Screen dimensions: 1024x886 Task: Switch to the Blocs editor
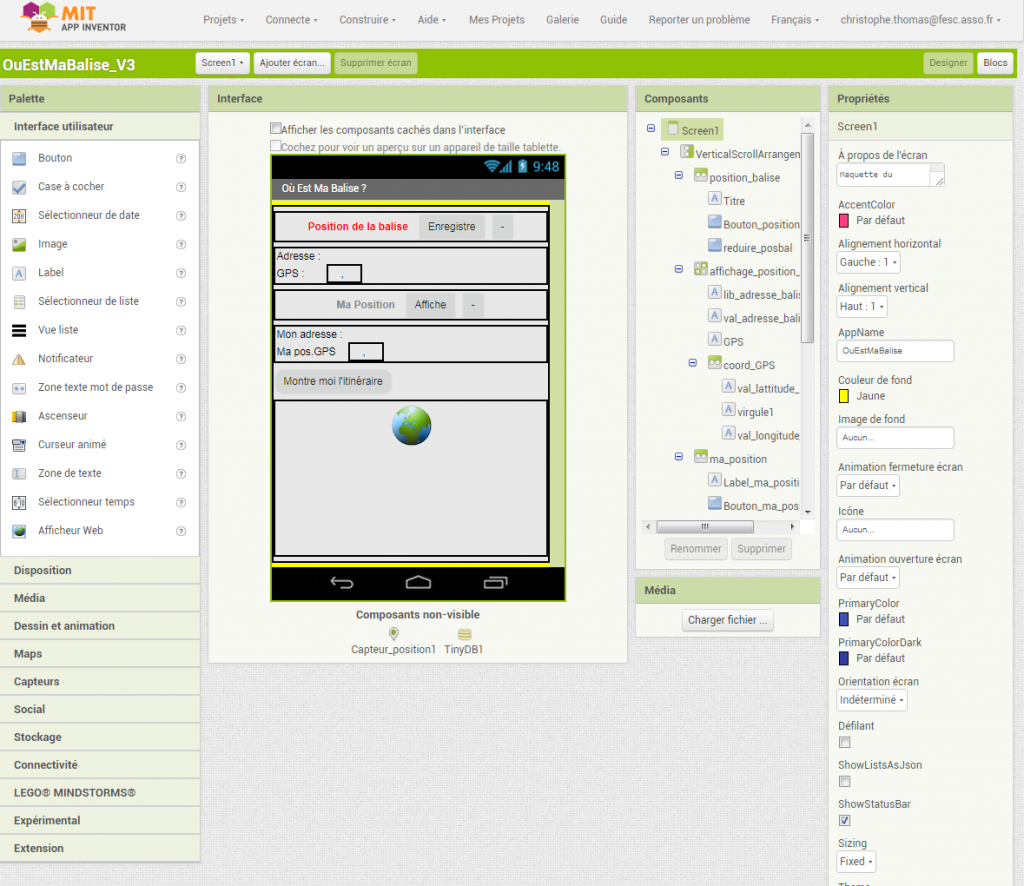point(995,63)
